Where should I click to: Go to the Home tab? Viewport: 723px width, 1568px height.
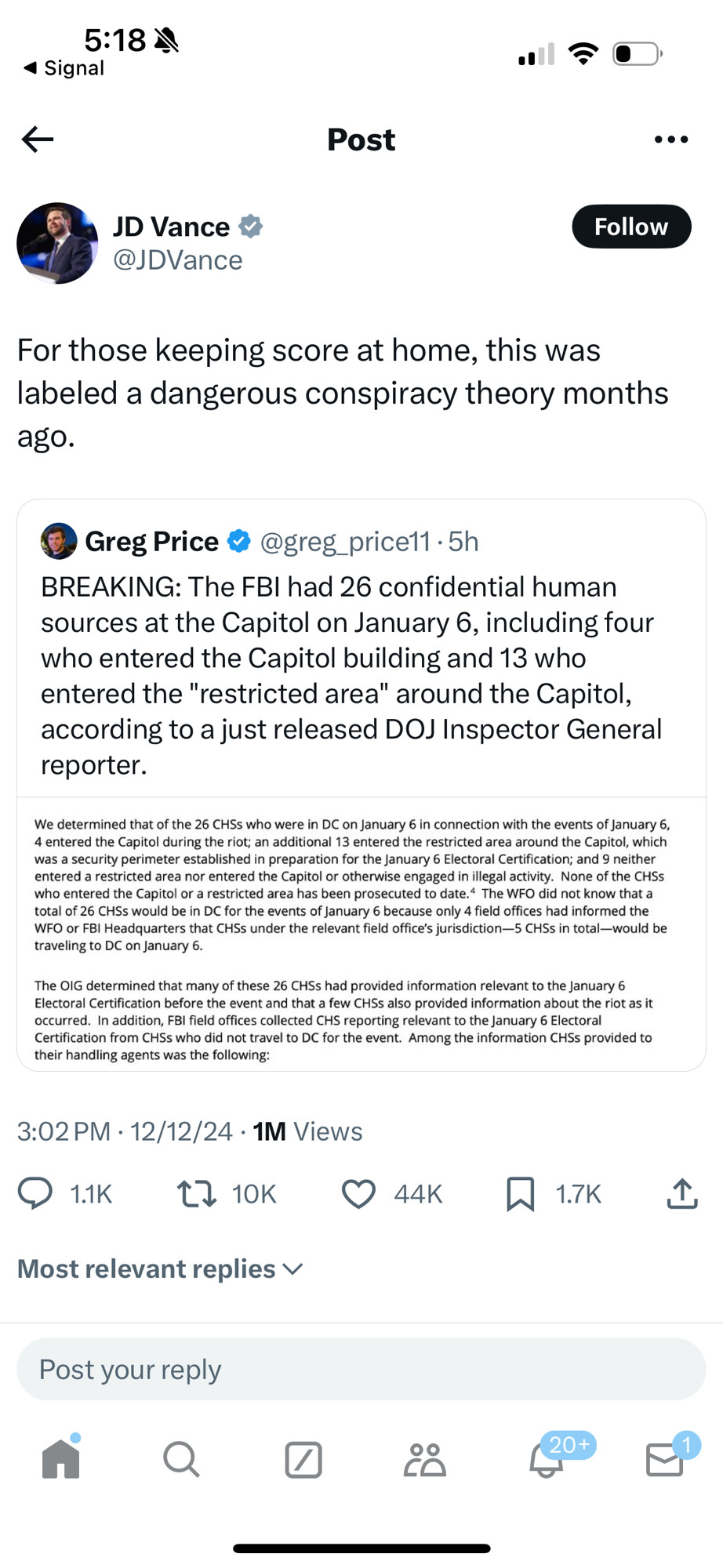pos(61,1459)
